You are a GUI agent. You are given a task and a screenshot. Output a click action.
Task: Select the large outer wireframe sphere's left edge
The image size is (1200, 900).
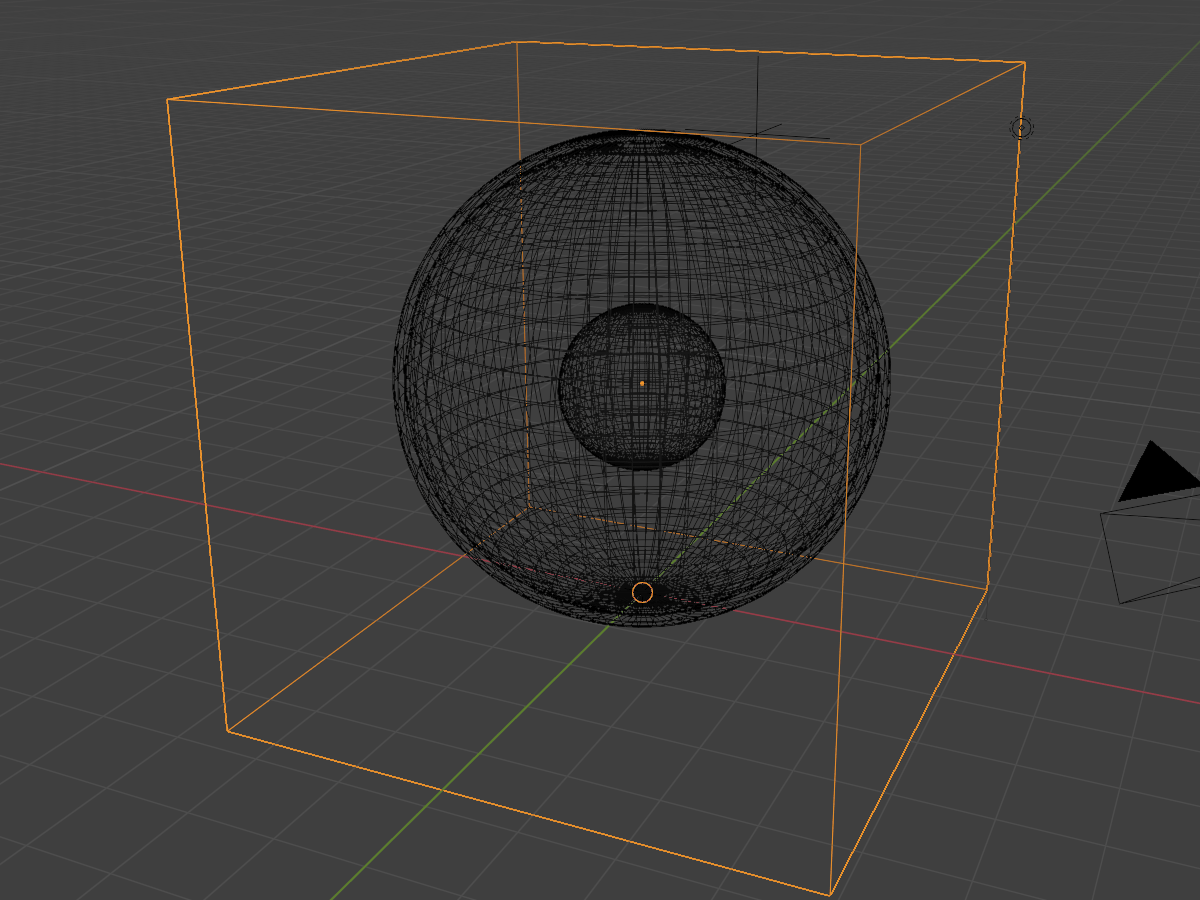click(x=396, y=370)
